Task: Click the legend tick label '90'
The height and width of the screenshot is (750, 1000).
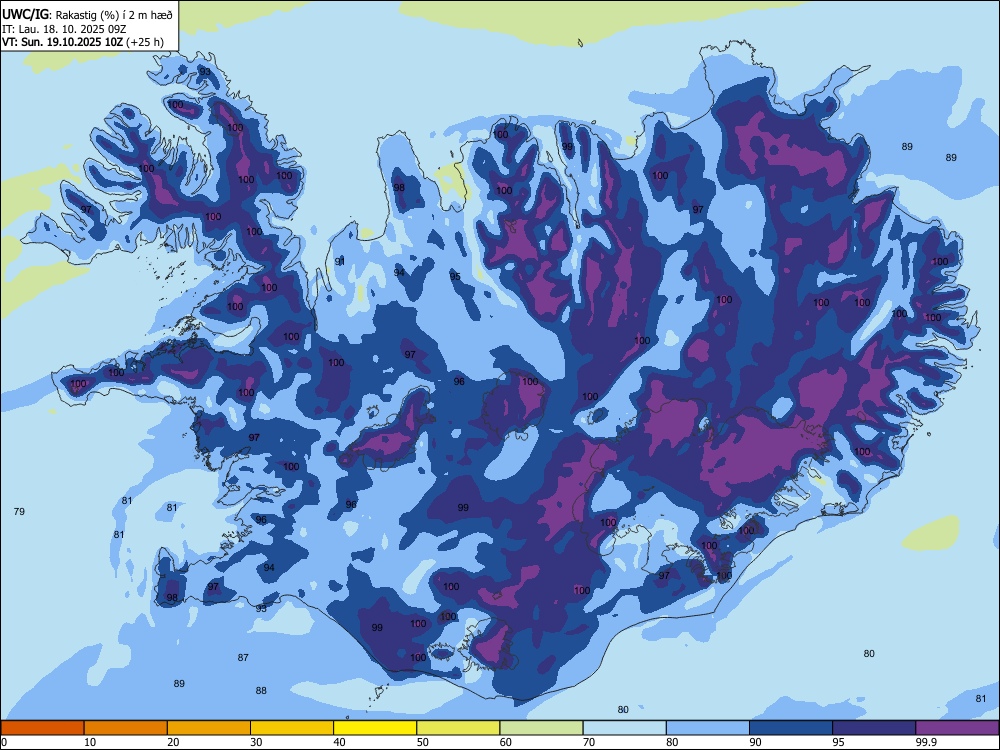Action: [755, 742]
